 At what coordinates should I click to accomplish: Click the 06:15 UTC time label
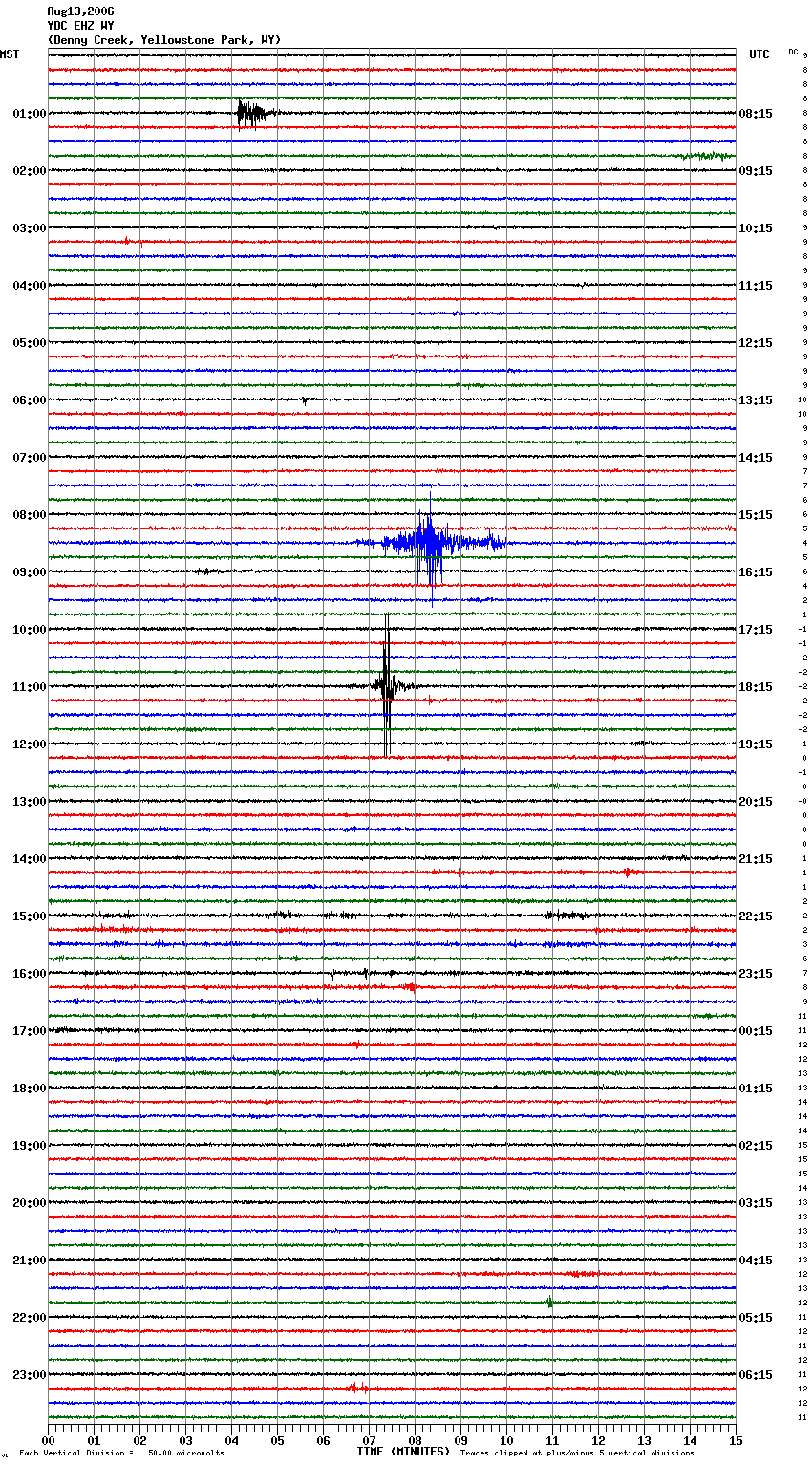(x=756, y=1375)
